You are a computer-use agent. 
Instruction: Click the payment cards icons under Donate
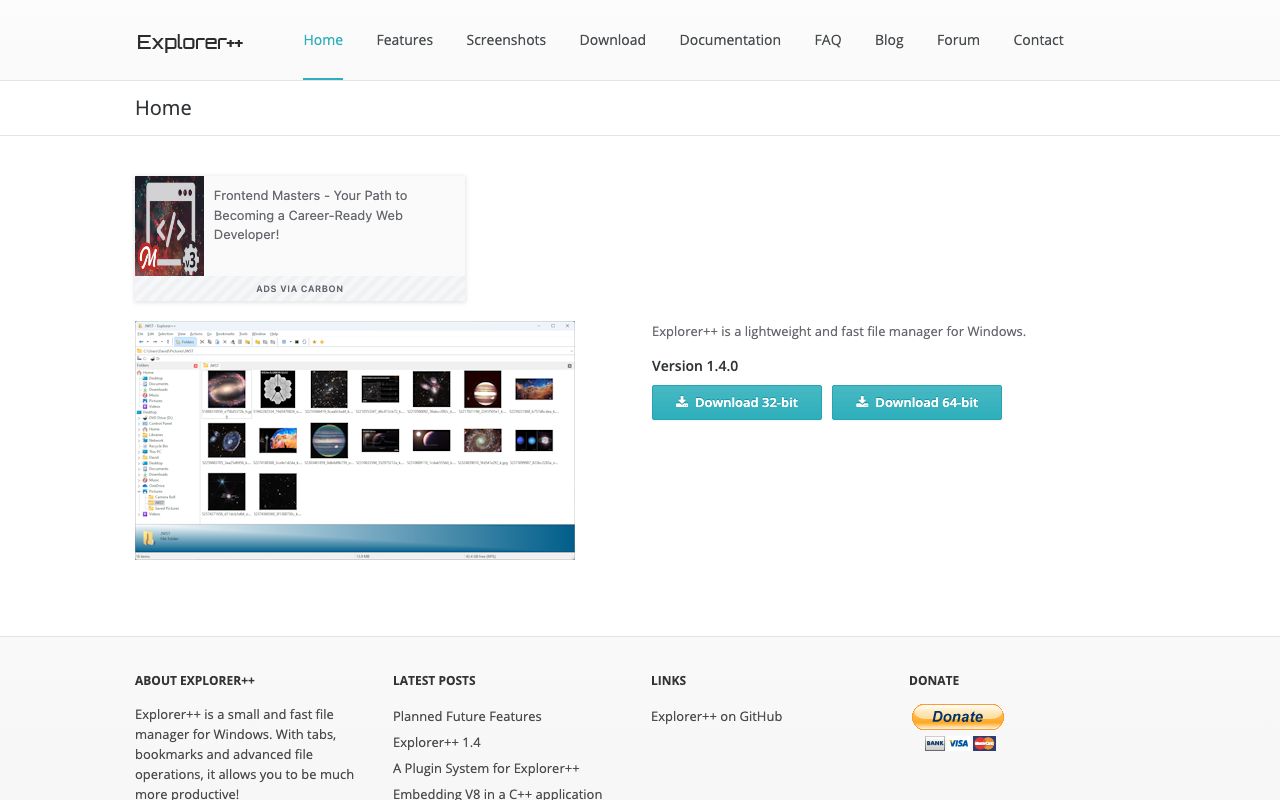click(x=960, y=743)
